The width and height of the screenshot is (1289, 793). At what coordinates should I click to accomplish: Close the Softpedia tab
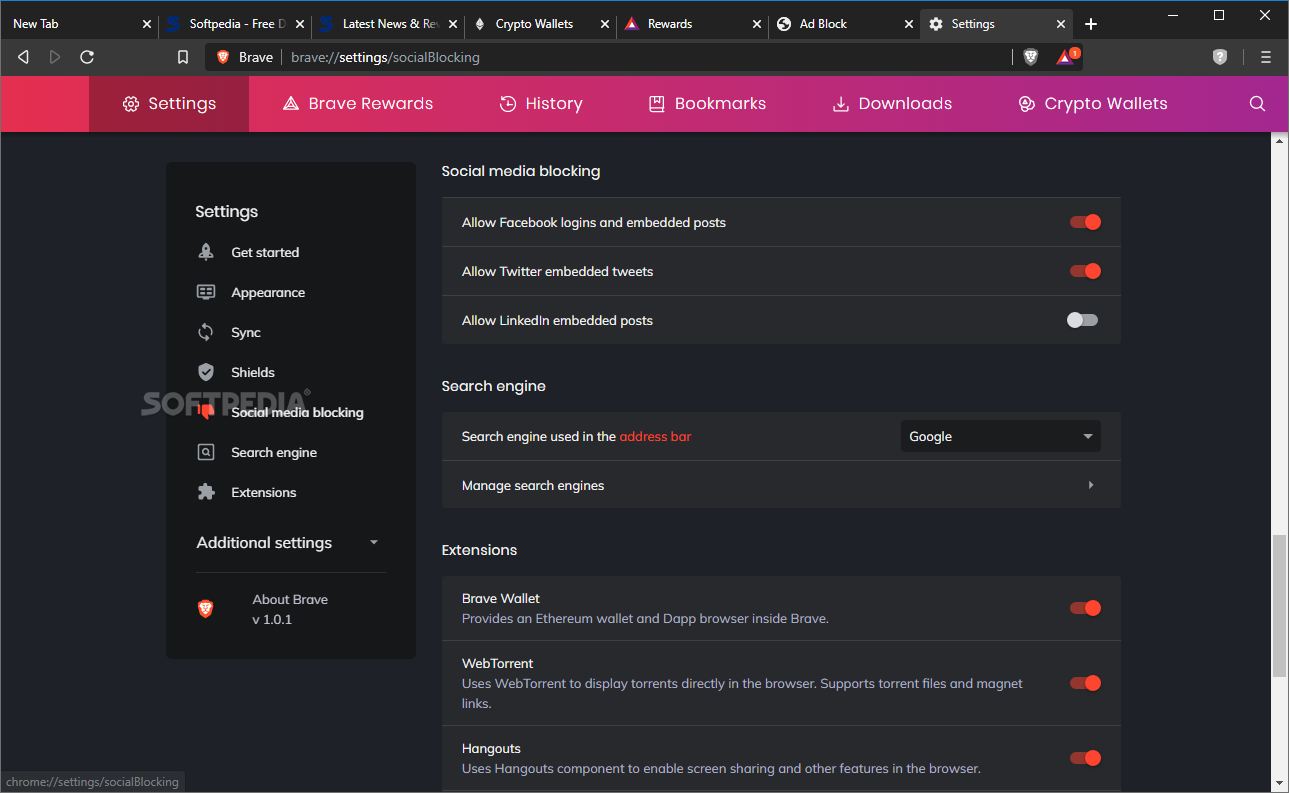(298, 24)
